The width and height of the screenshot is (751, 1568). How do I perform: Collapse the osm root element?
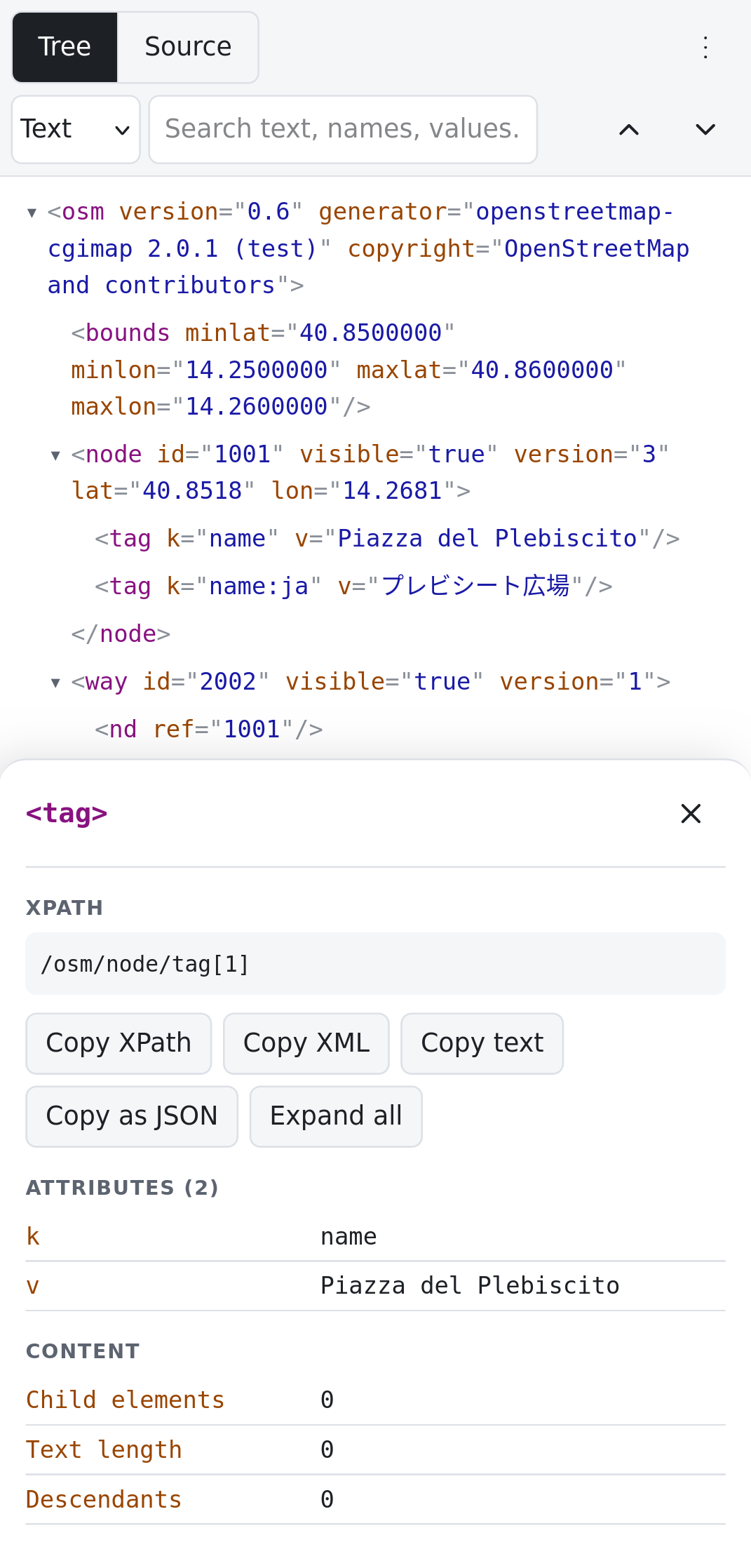click(x=32, y=212)
